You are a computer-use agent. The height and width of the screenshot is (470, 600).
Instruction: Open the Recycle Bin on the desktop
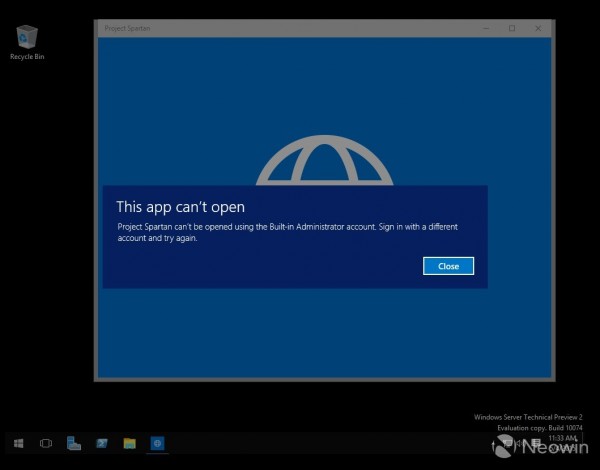(27, 38)
